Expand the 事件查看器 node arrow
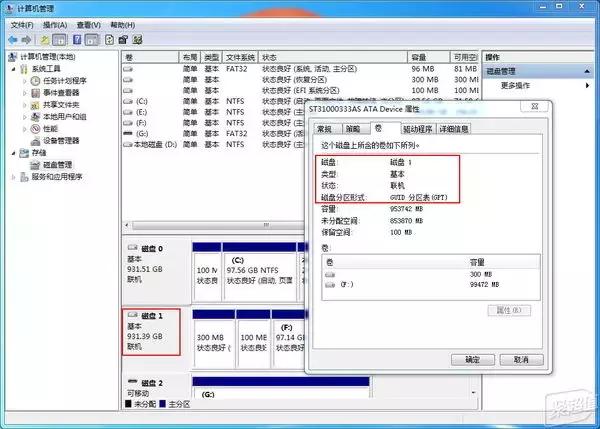The image size is (600, 429). (25, 93)
